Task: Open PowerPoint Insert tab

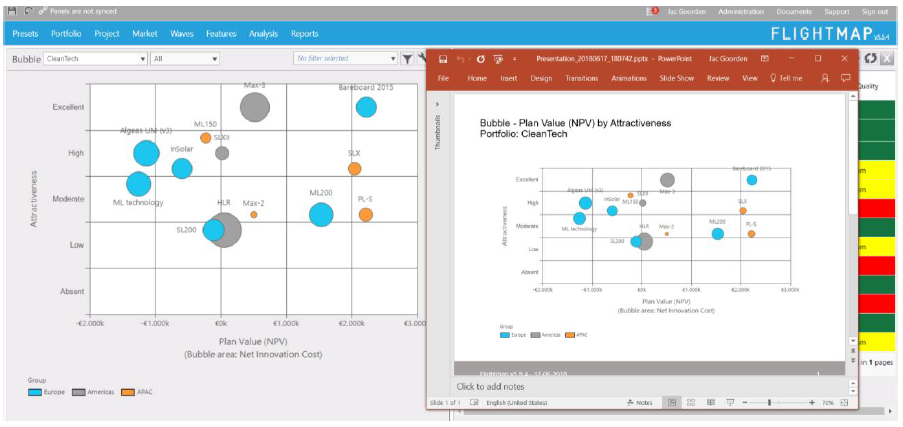Action: pyautogui.click(x=509, y=78)
